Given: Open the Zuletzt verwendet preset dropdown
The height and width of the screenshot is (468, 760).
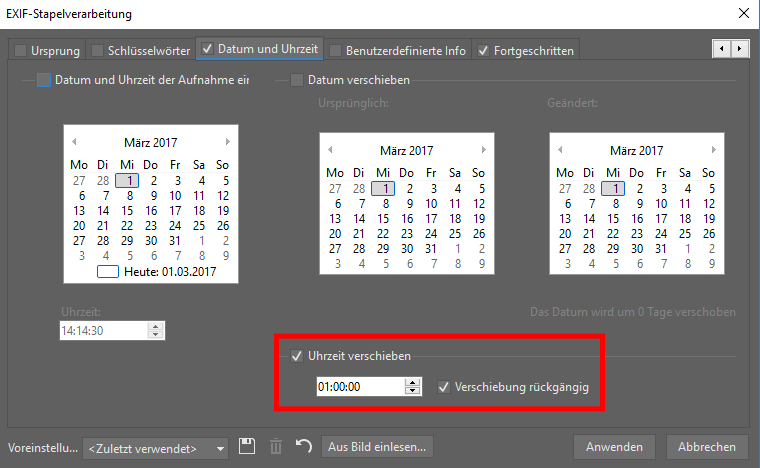Looking at the screenshot, I should 156,448.
